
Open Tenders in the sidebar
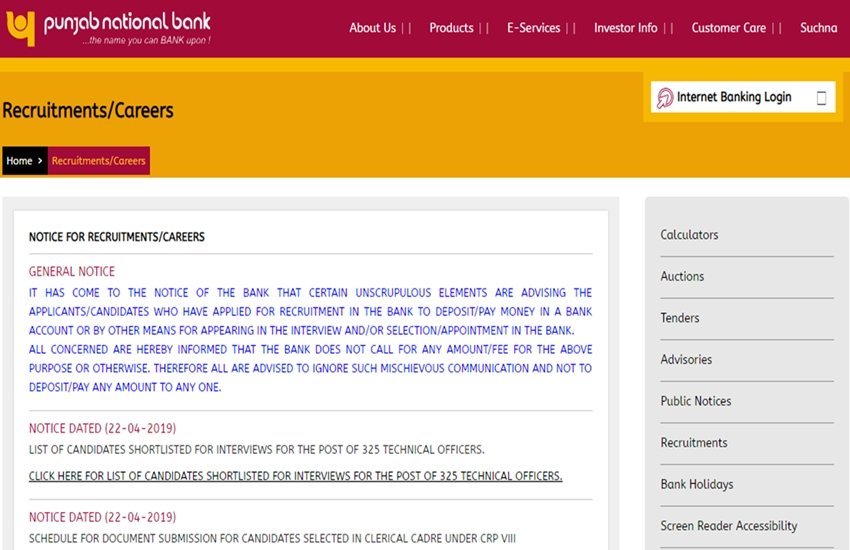(680, 318)
